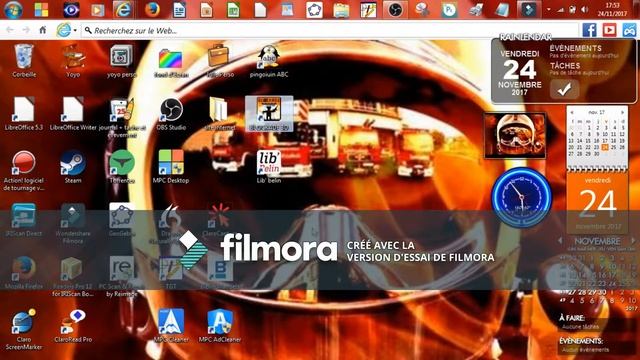Open the site internet folder
640x360 pixels.
(220, 113)
